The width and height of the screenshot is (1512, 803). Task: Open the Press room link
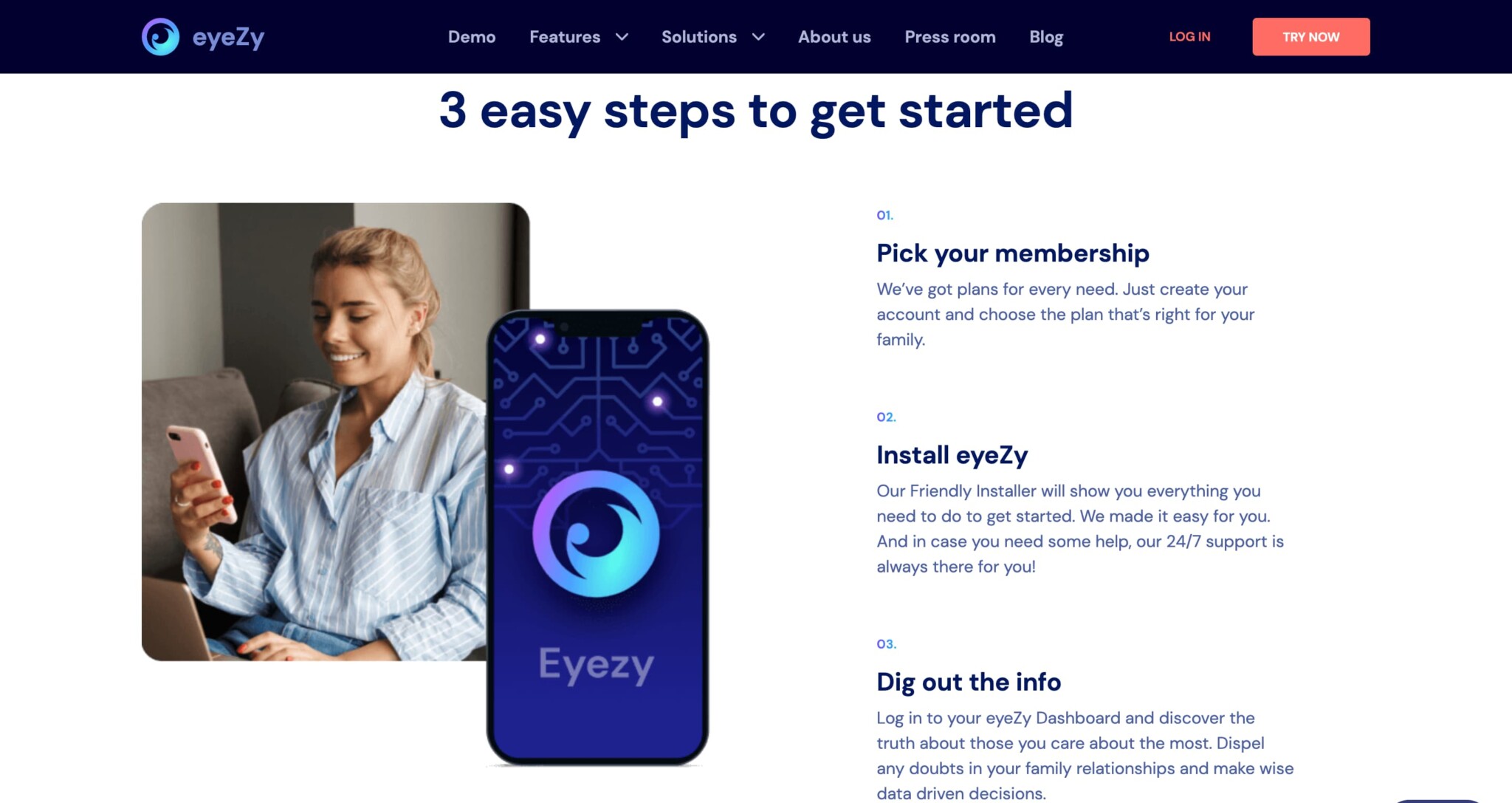[950, 37]
